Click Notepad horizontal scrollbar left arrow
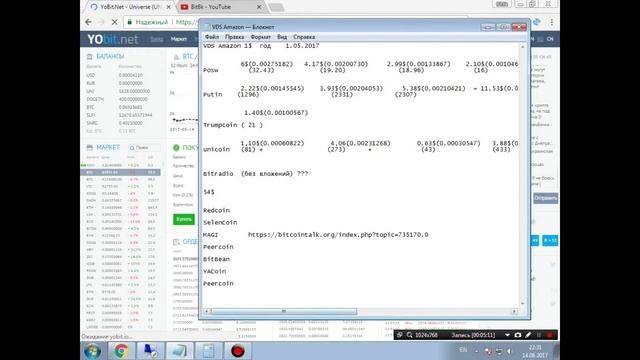The image size is (640, 360). [x=206, y=311]
